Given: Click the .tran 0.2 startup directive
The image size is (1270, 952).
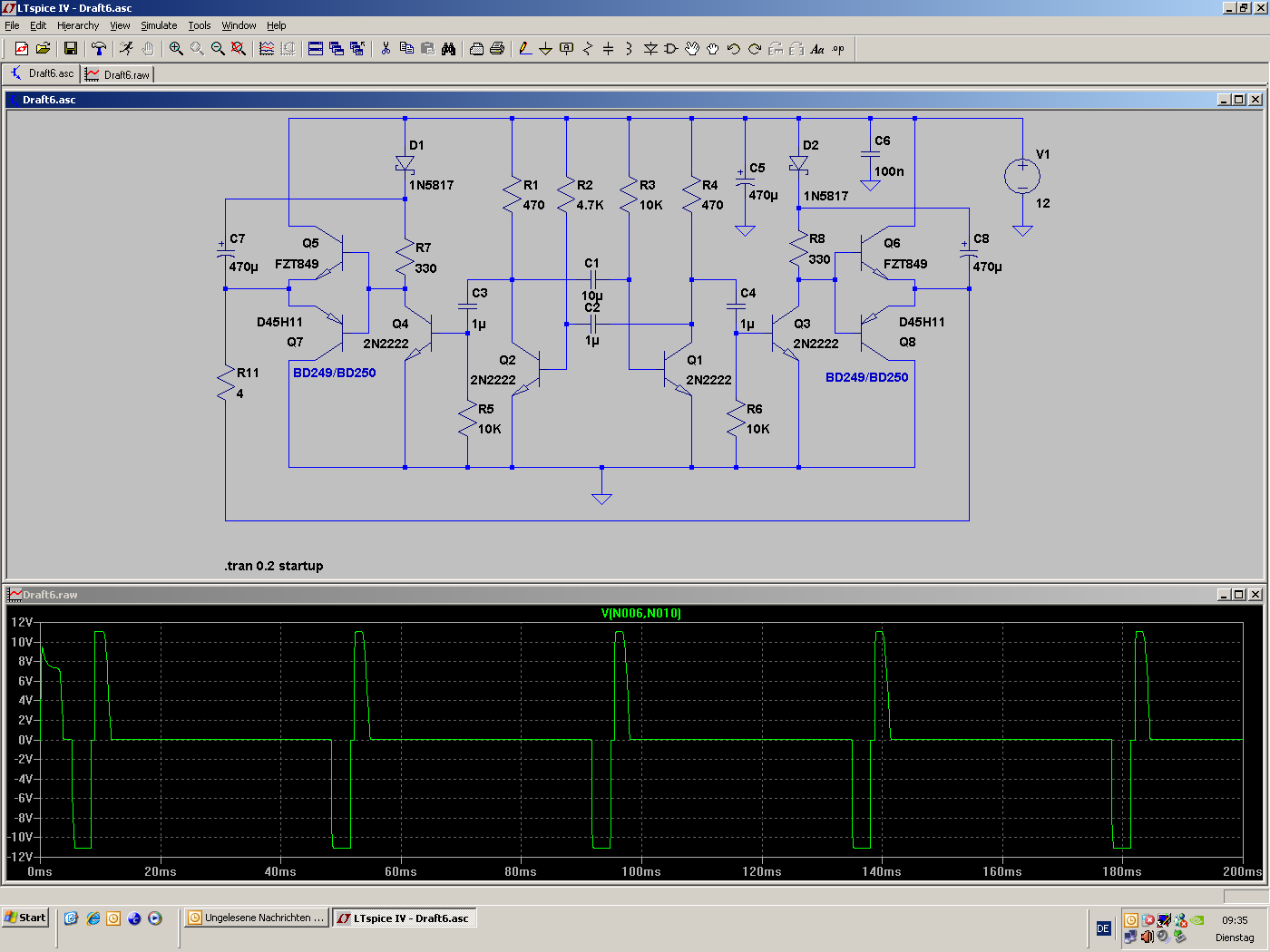Looking at the screenshot, I should click(274, 566).
